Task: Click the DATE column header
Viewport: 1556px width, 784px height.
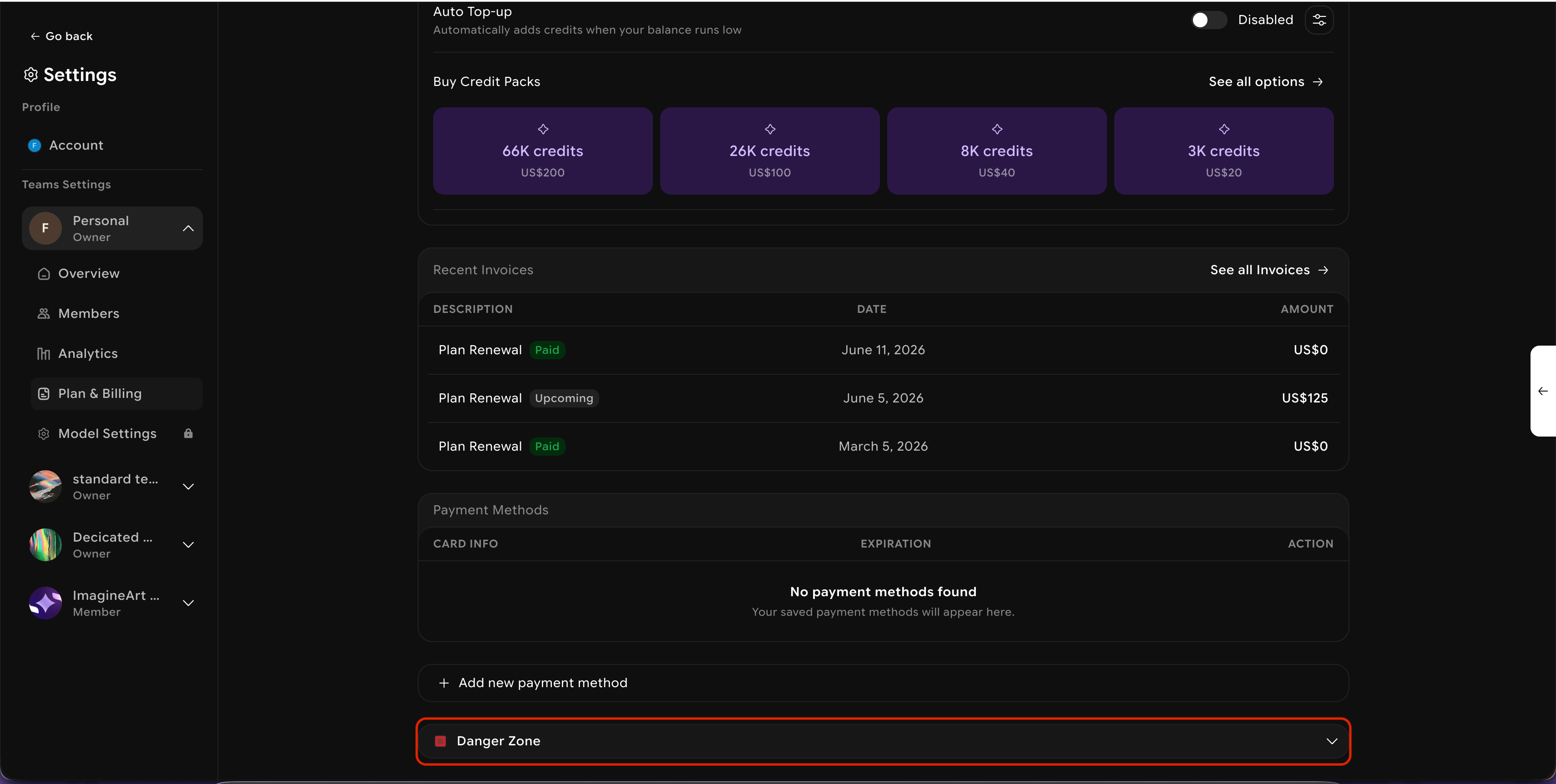Action: click(x=872, y=309)
